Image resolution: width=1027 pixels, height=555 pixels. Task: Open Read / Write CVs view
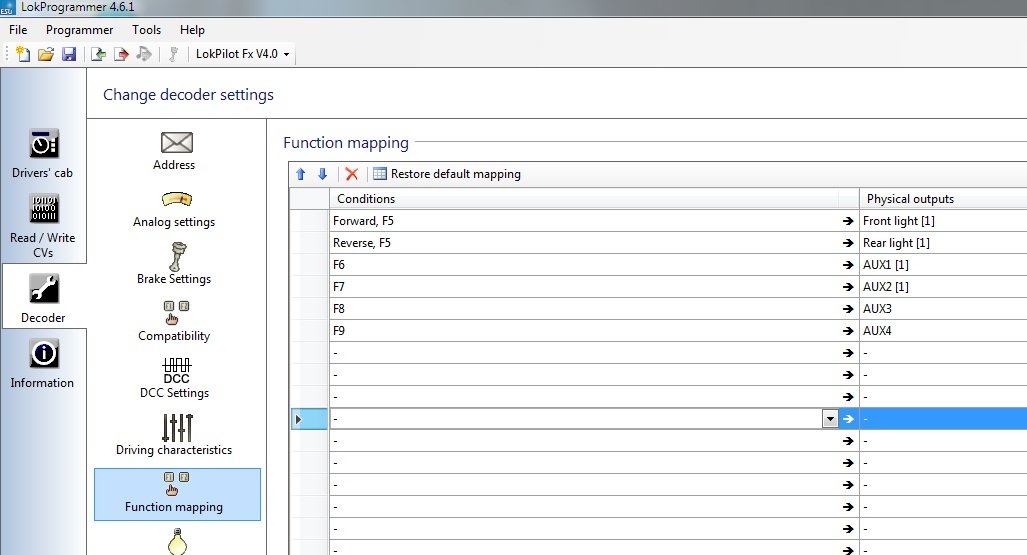click(x=43, y=226)
